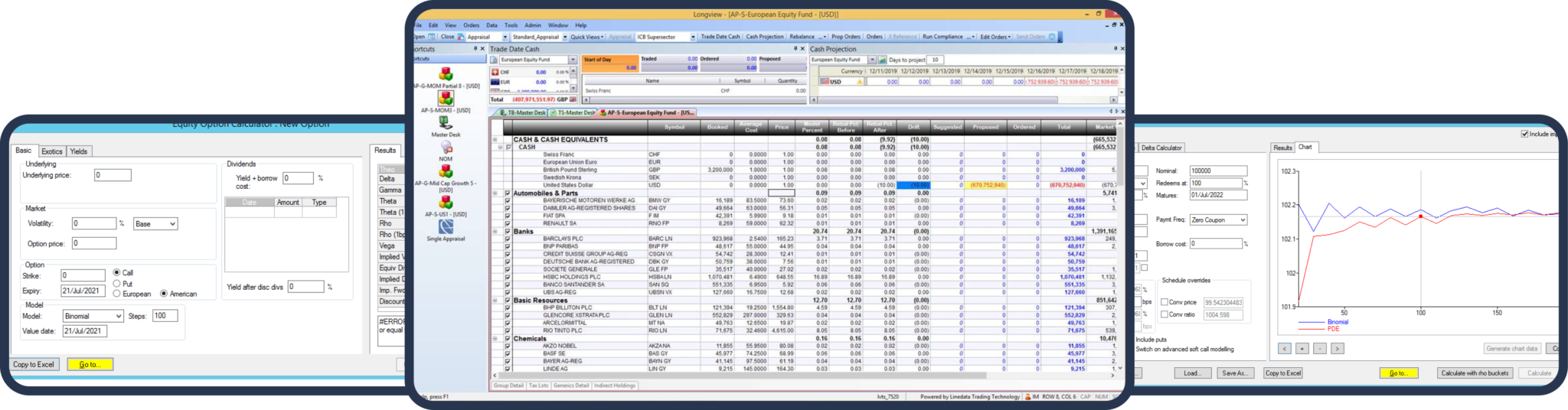Open AP-S-US1 [USD] shortcut icon
The height and width of the screenshot is (410, 1568).
(x=446, y=202)
